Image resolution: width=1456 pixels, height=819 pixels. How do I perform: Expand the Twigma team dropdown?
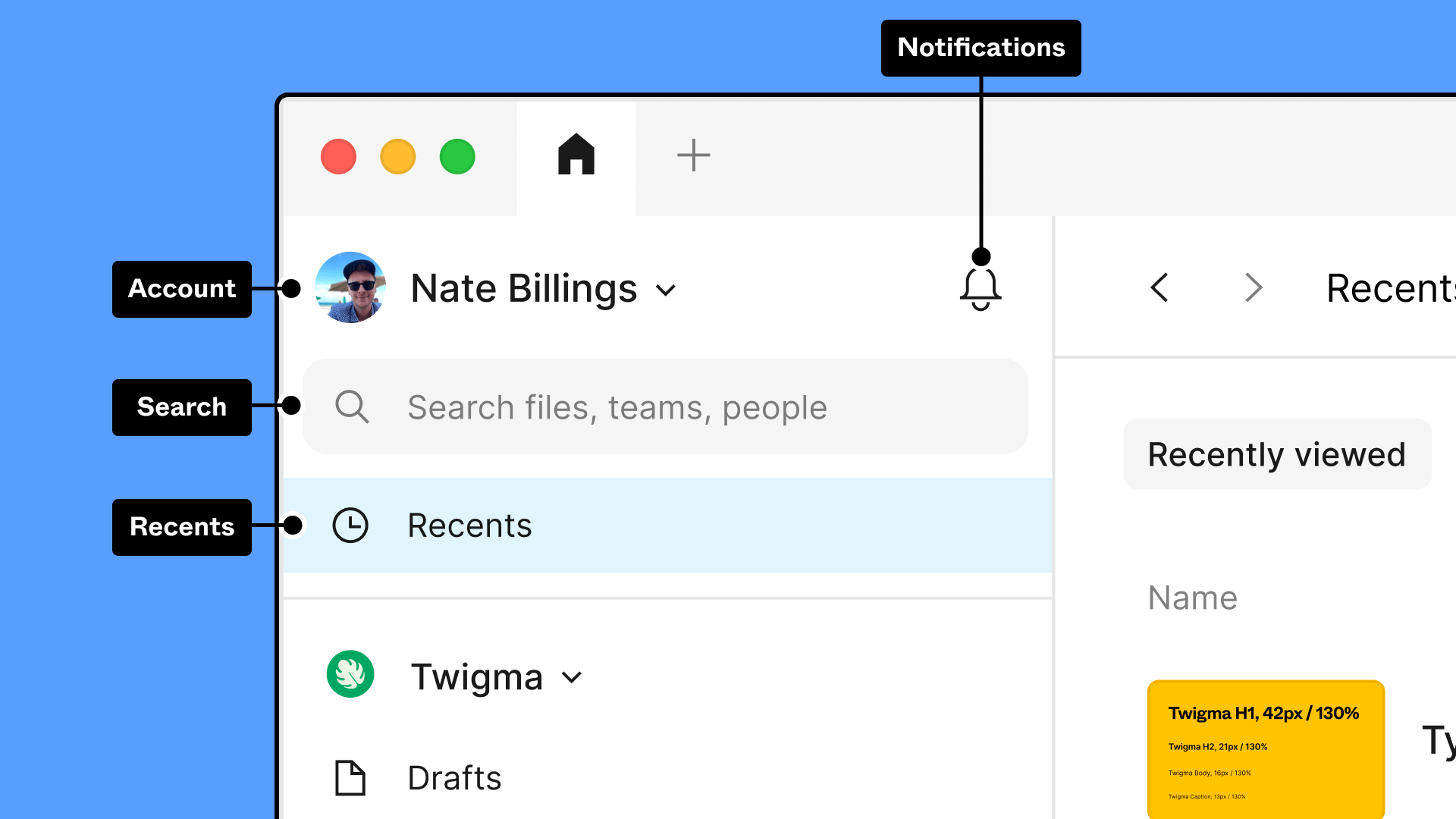[x=573, y=677]
